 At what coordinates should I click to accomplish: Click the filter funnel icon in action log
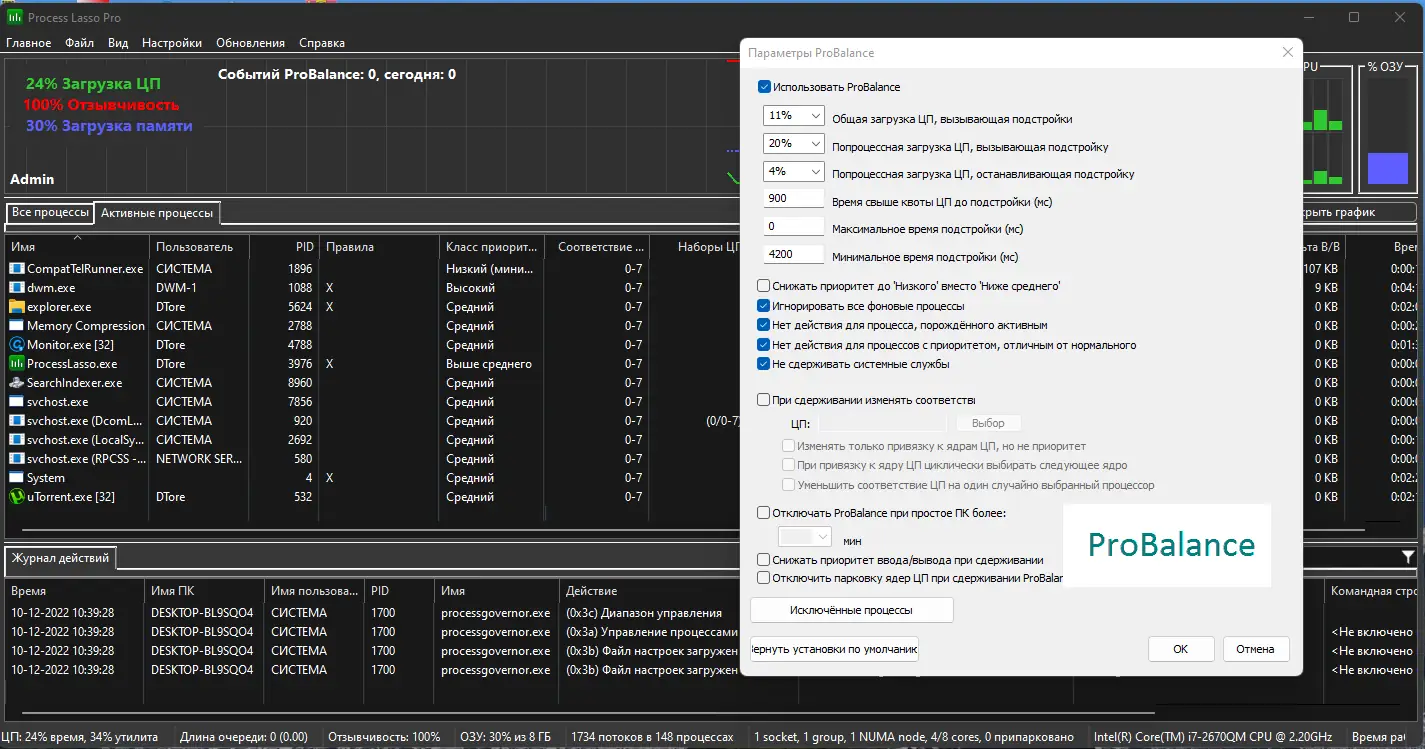(1408, 557)
